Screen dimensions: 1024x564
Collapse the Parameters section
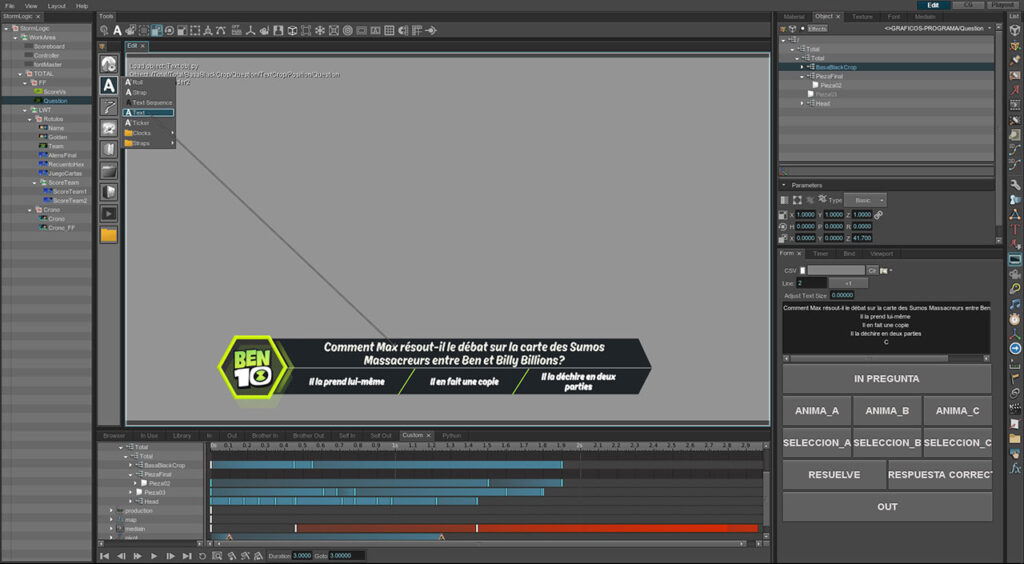click(785, 185)
